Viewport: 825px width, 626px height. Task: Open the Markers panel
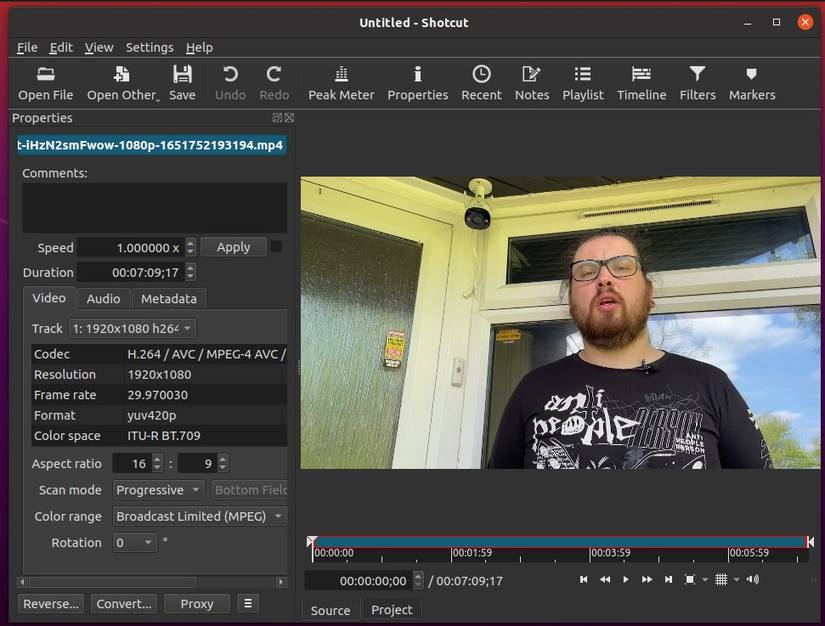751,83
